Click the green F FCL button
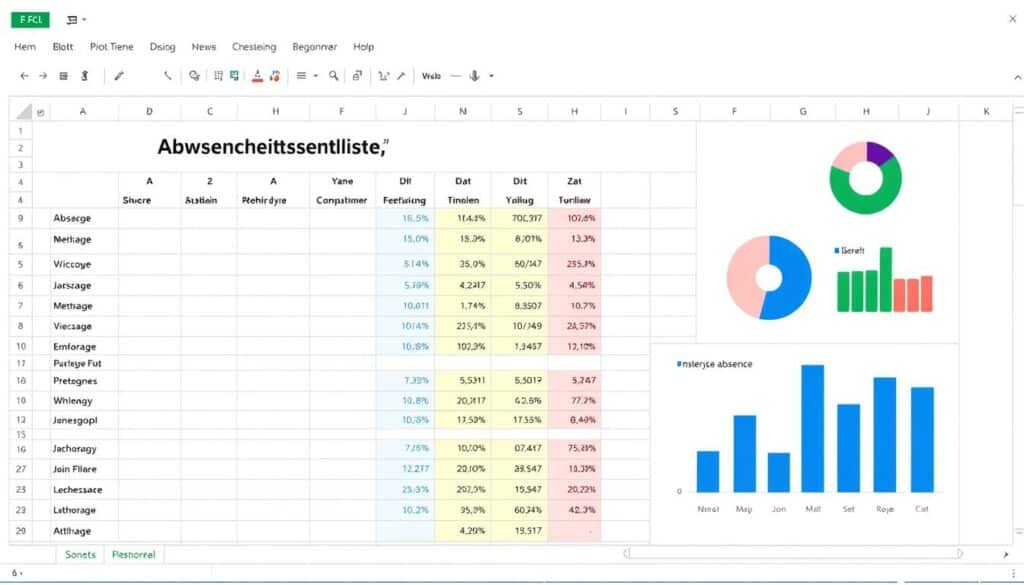The image size is (1024, 585). point(30,19)
